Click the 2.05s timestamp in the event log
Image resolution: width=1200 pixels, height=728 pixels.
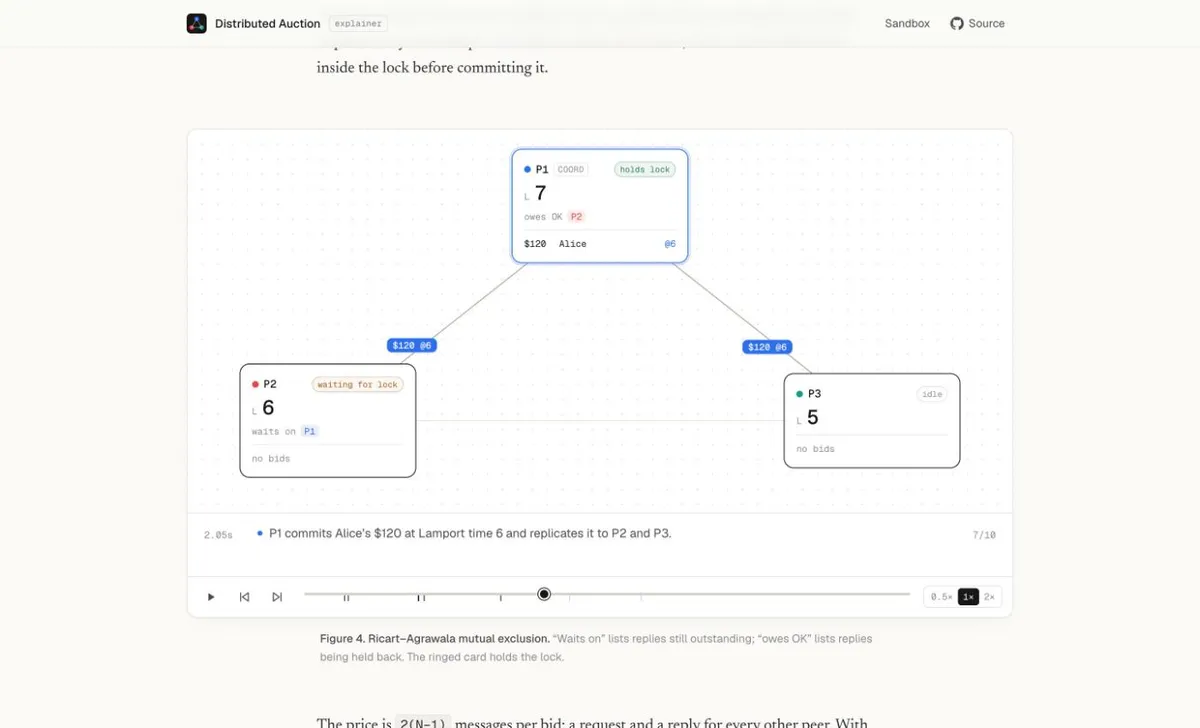coord(218,535)
